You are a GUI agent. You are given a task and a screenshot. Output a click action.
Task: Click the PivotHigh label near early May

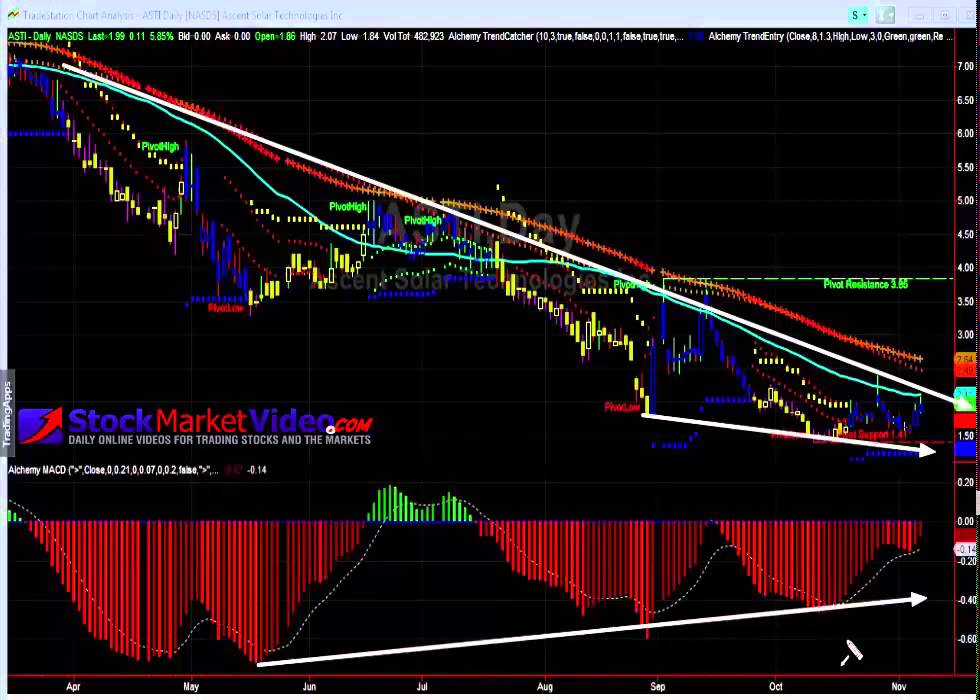click(160, 146)
